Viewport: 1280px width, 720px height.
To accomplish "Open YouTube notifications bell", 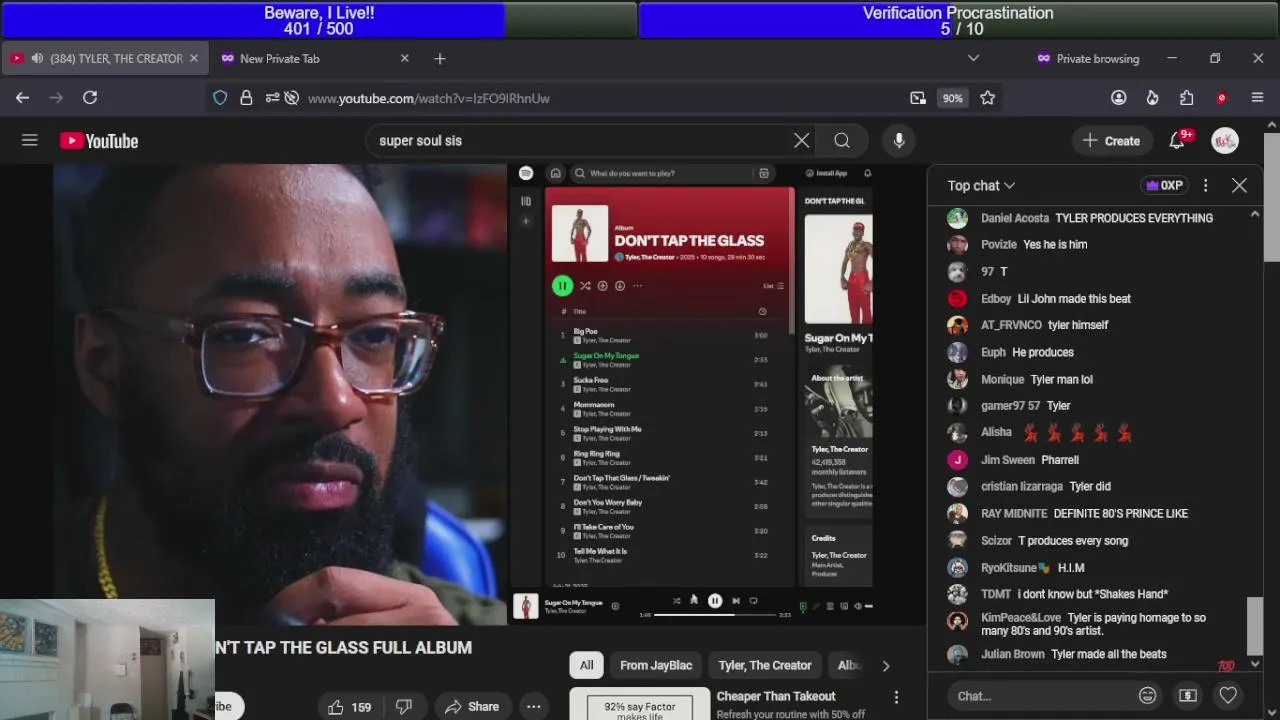I will pyautogui.click(x=1177, y=141).
